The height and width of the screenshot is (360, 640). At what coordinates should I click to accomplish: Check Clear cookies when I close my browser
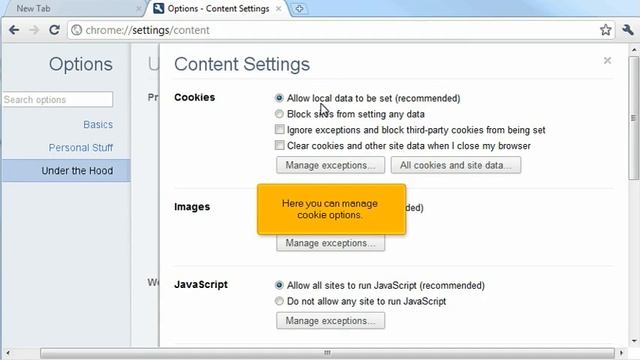[279, 145]
